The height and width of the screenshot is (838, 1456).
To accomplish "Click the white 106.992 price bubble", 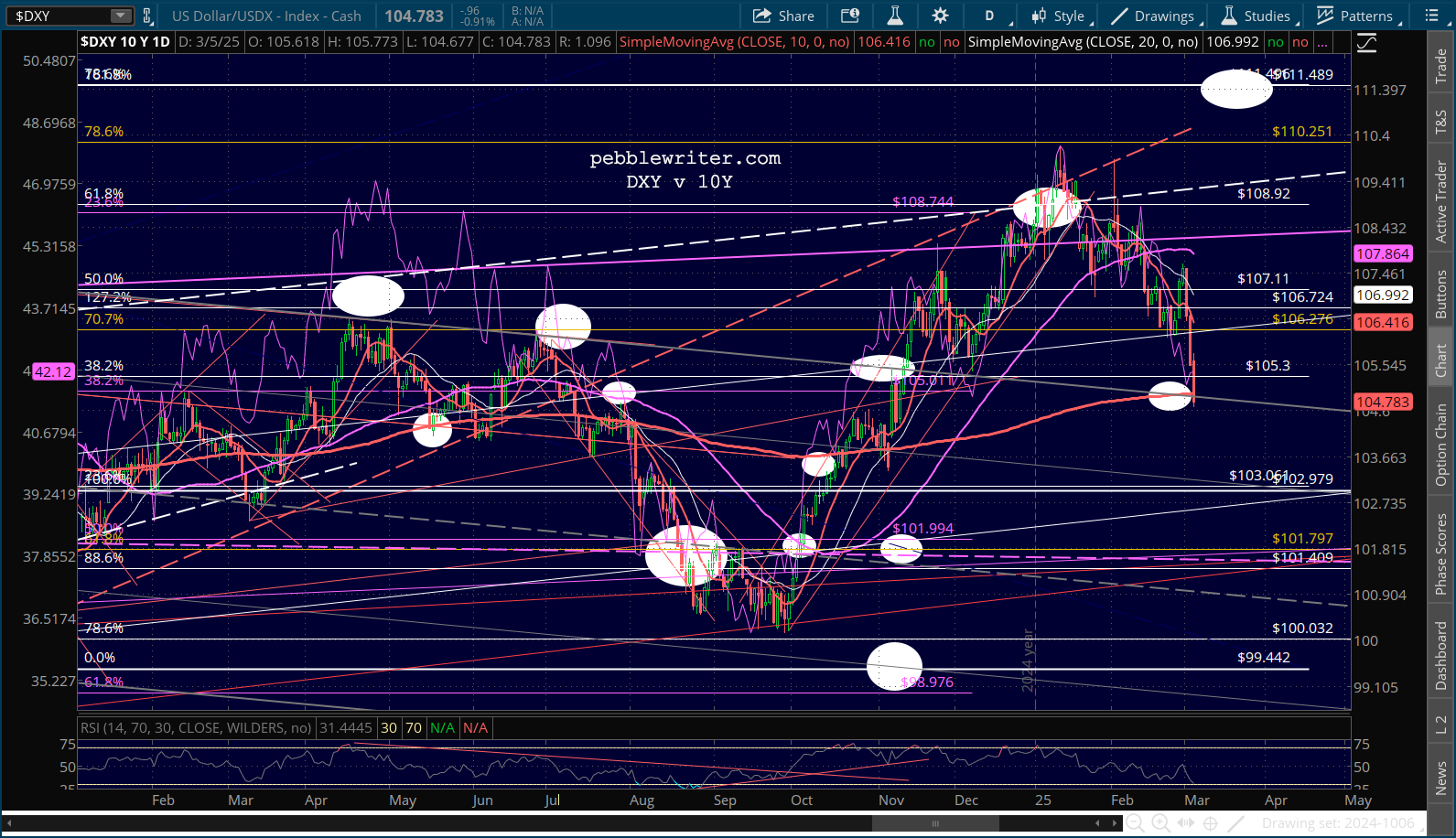I will coord(1383,295).
